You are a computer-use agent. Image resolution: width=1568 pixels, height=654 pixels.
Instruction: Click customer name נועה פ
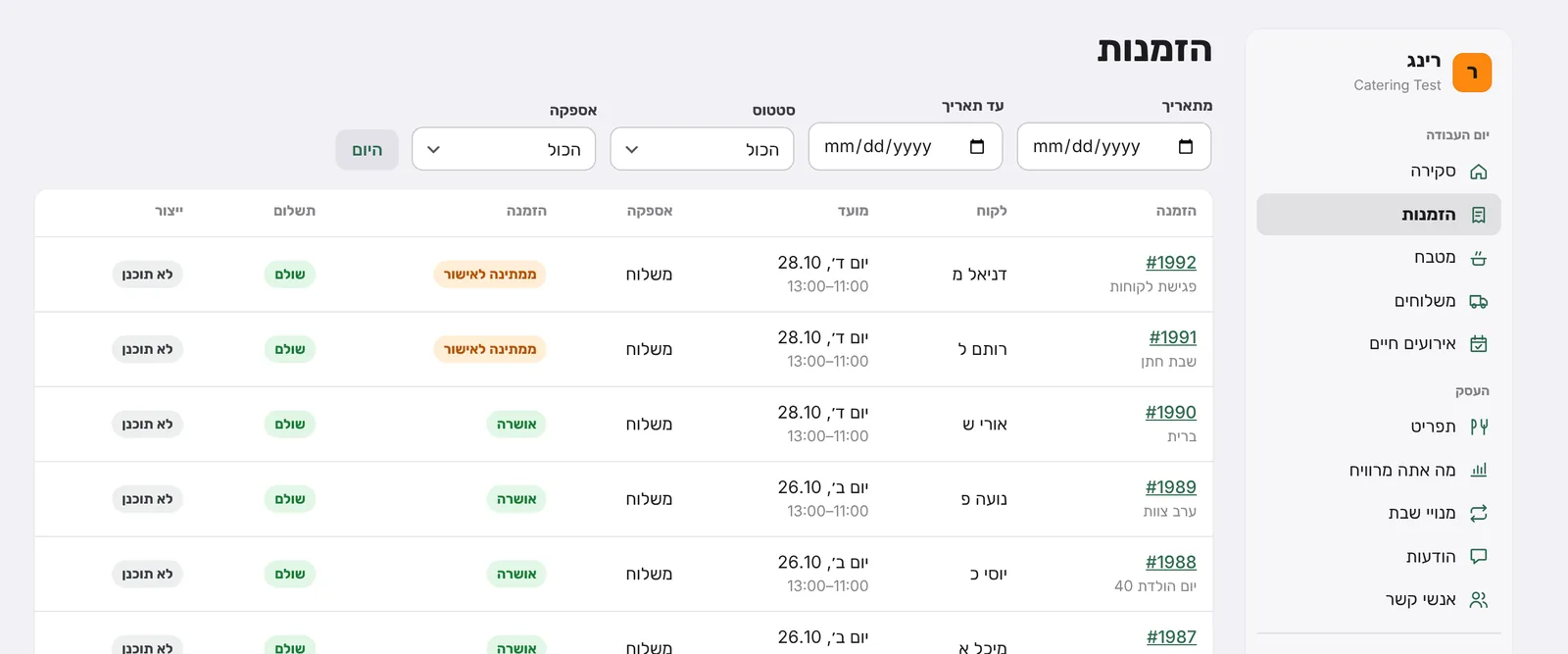pos(984,499)
